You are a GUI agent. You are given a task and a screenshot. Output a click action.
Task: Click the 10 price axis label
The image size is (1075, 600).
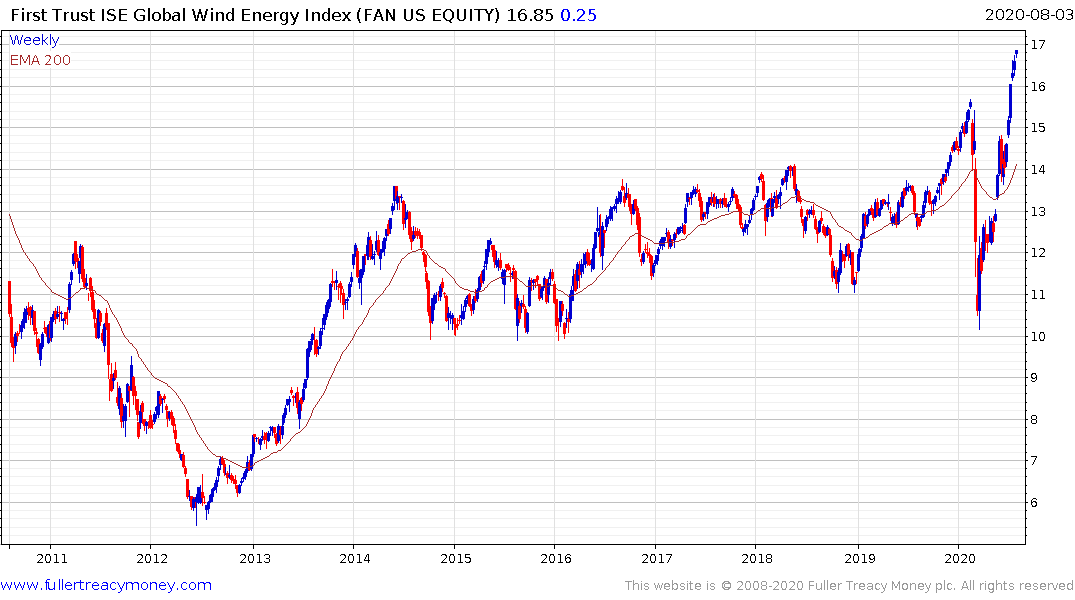point(1038,336)
